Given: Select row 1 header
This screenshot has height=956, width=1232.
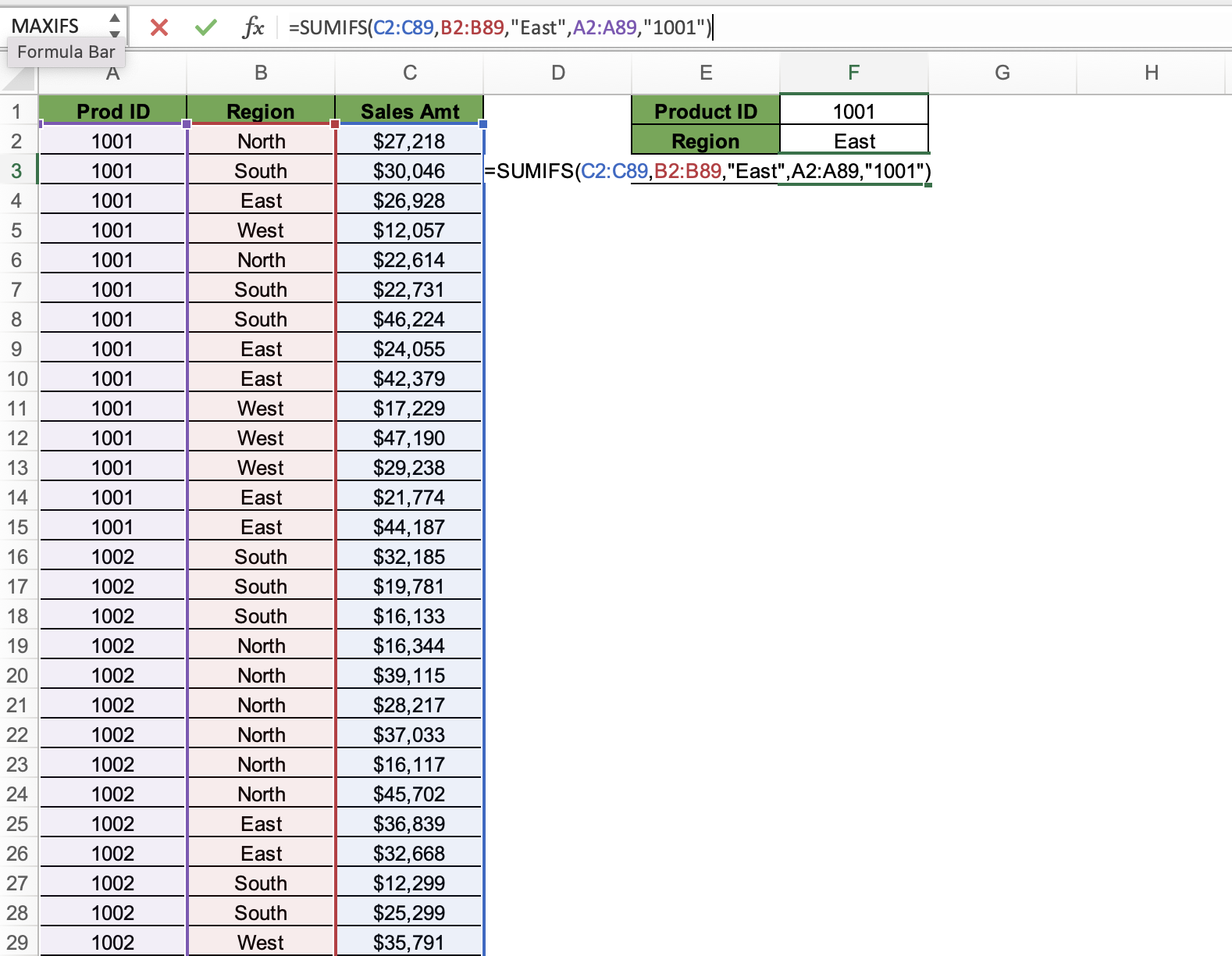Looking at the screenshot, I should point(17,112).
